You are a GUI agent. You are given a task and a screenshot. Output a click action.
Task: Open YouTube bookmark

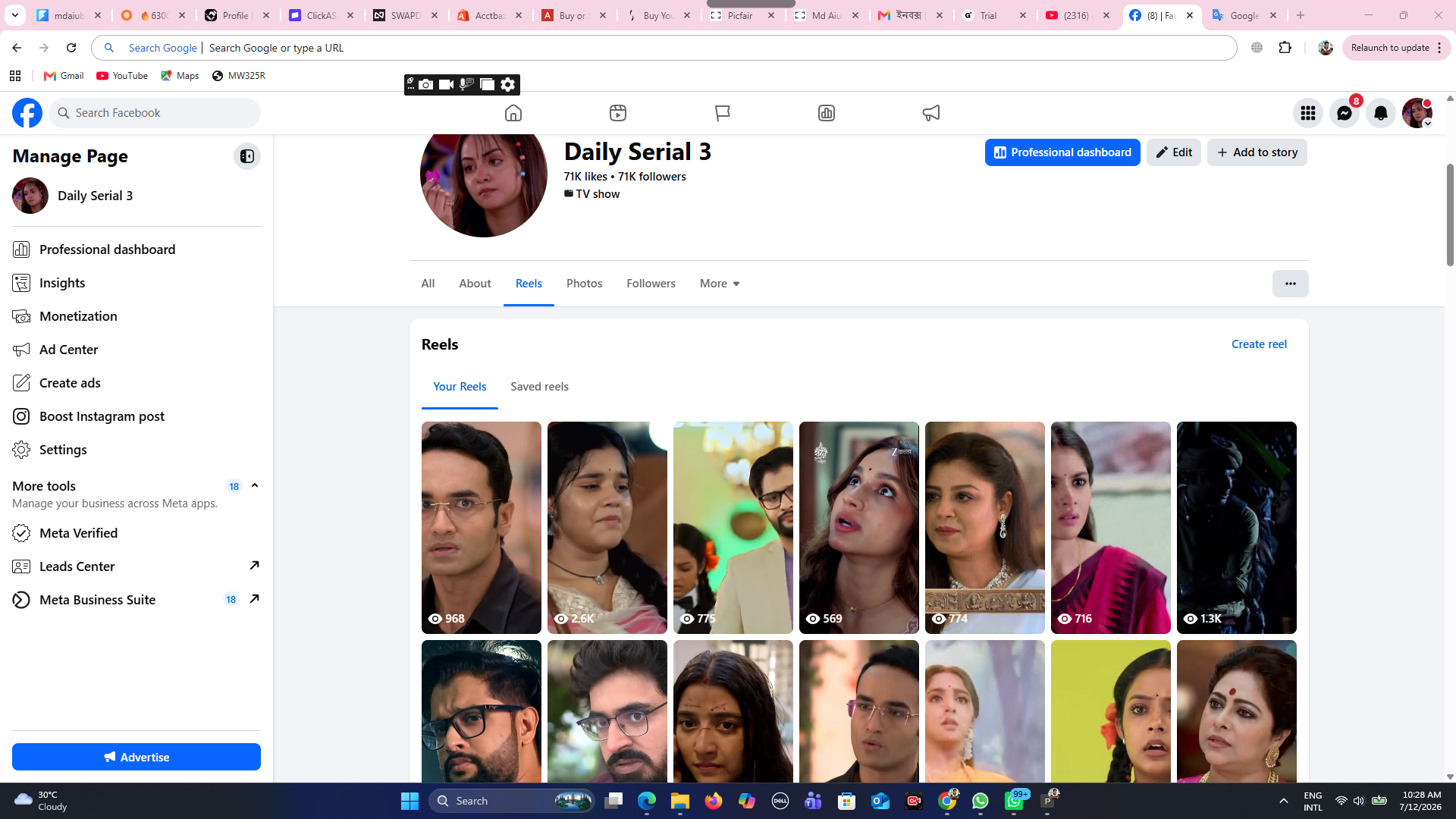click(122, 76)
